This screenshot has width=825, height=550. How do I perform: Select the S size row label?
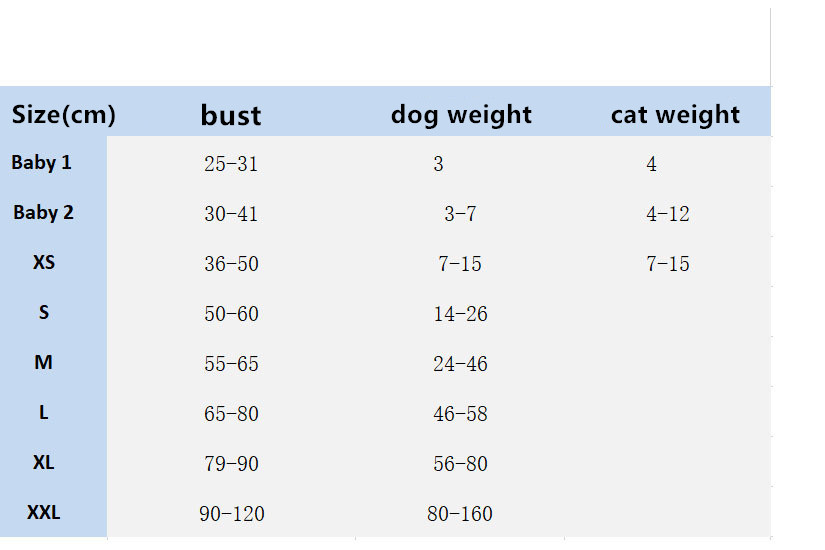click(44, 313)
